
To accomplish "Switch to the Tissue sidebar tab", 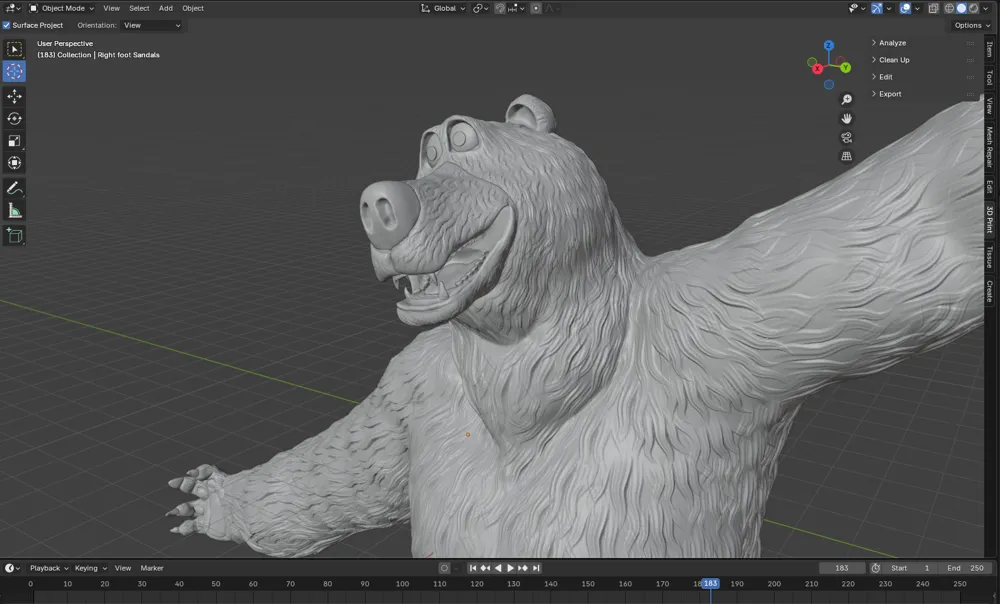I will [990, 257].
